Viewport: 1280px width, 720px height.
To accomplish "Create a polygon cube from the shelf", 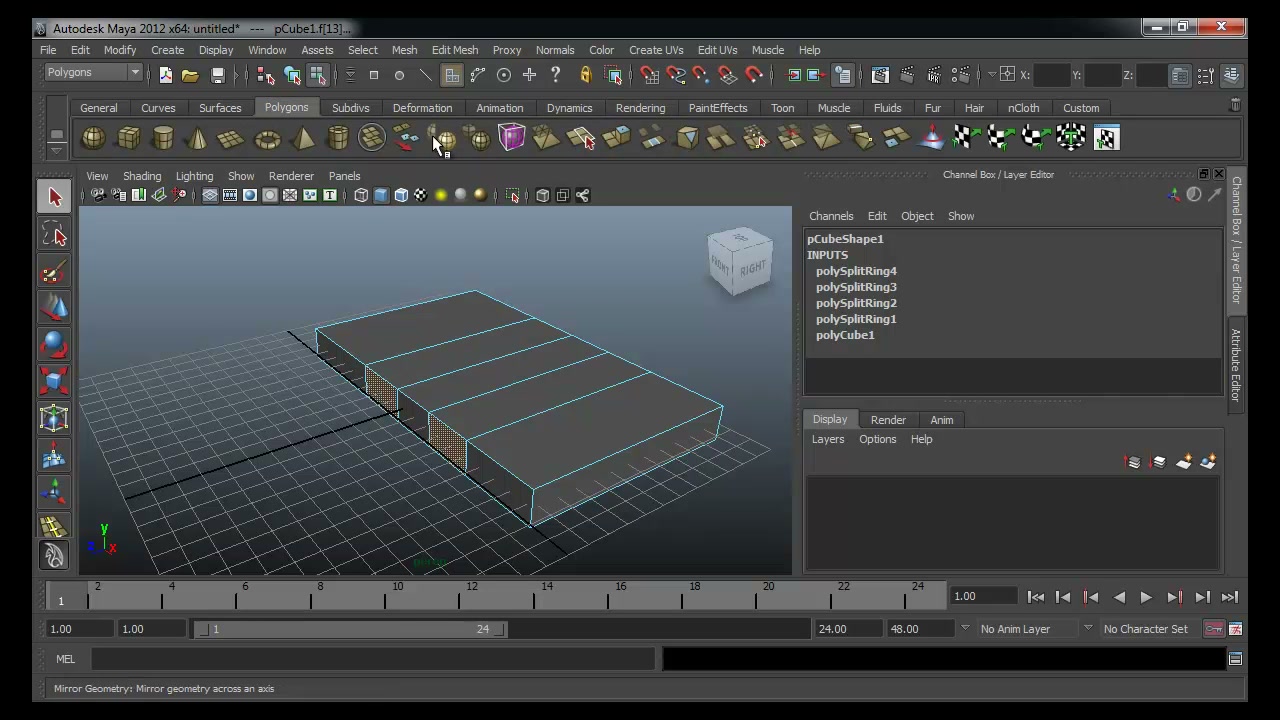I will [128, 138].
